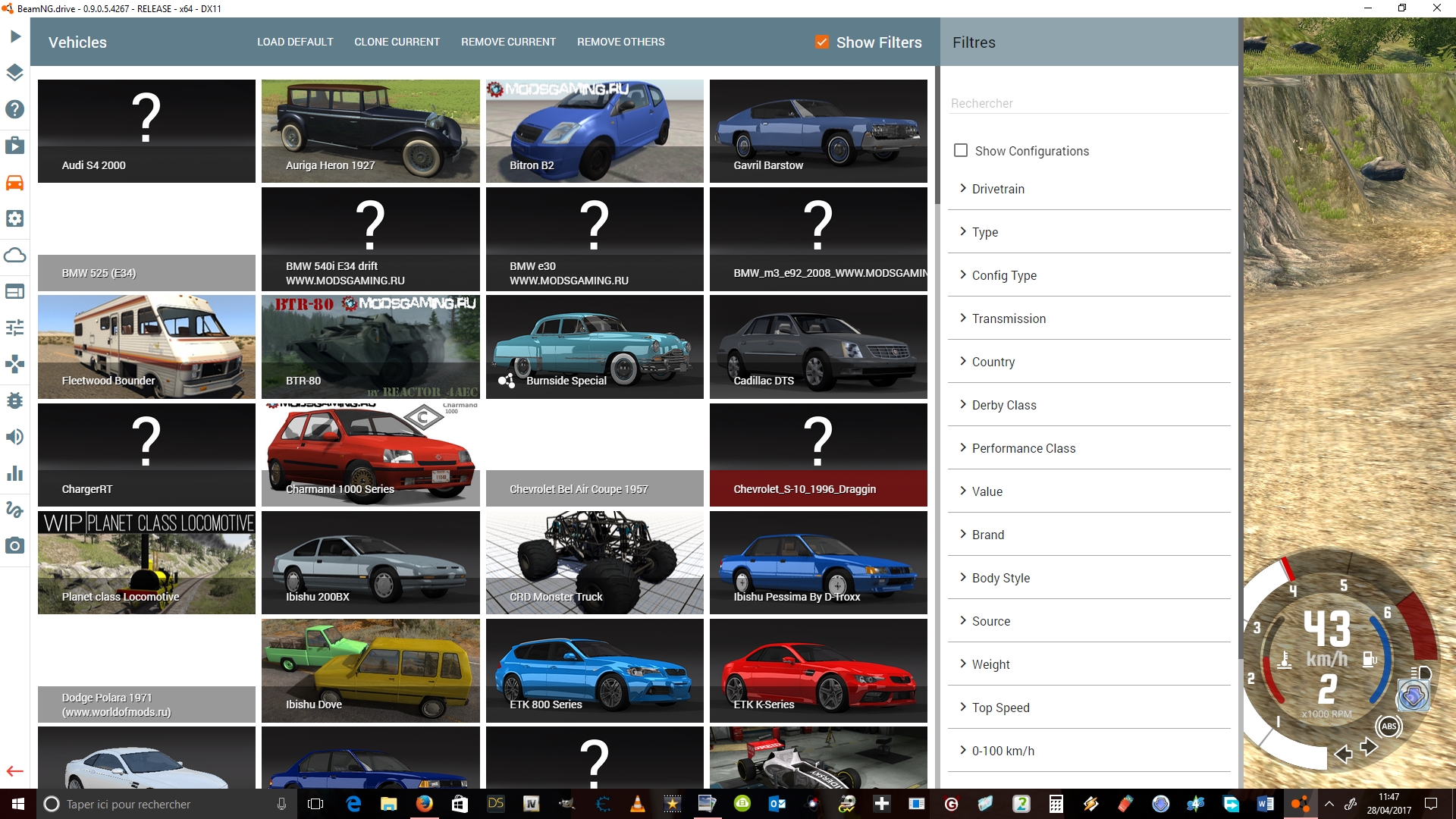Click the red back arrow icon

pyautogui.click(x=15, y=771)
